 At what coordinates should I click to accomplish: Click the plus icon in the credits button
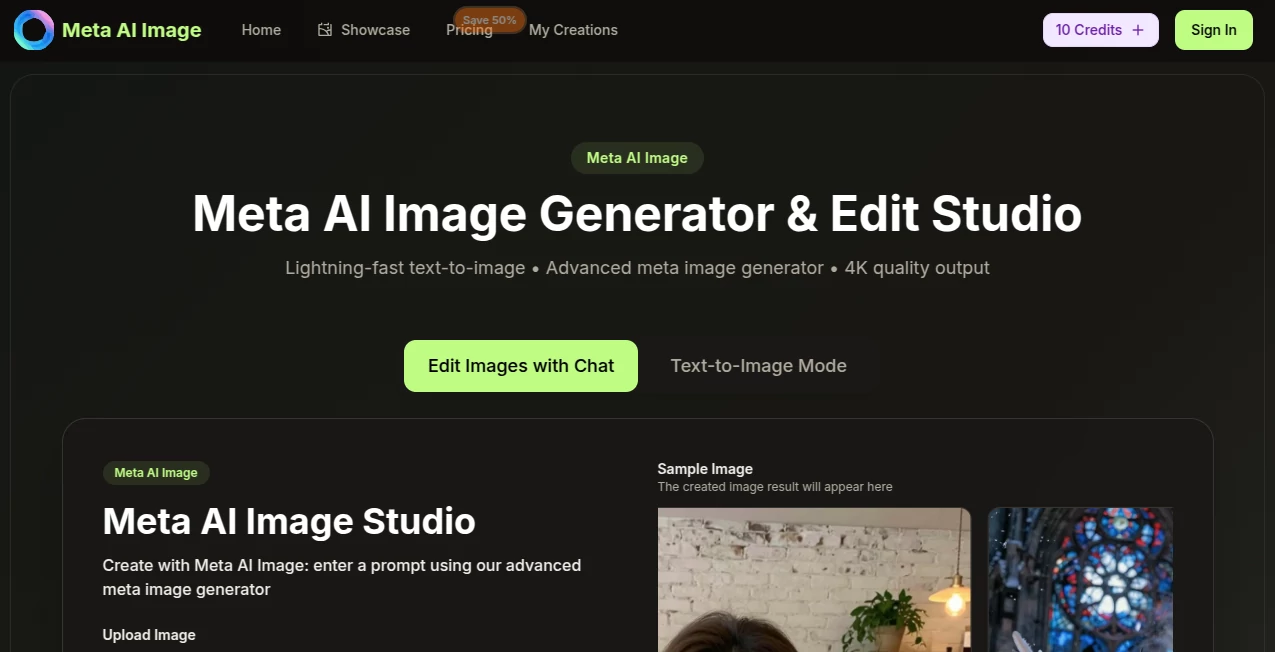1140,30
